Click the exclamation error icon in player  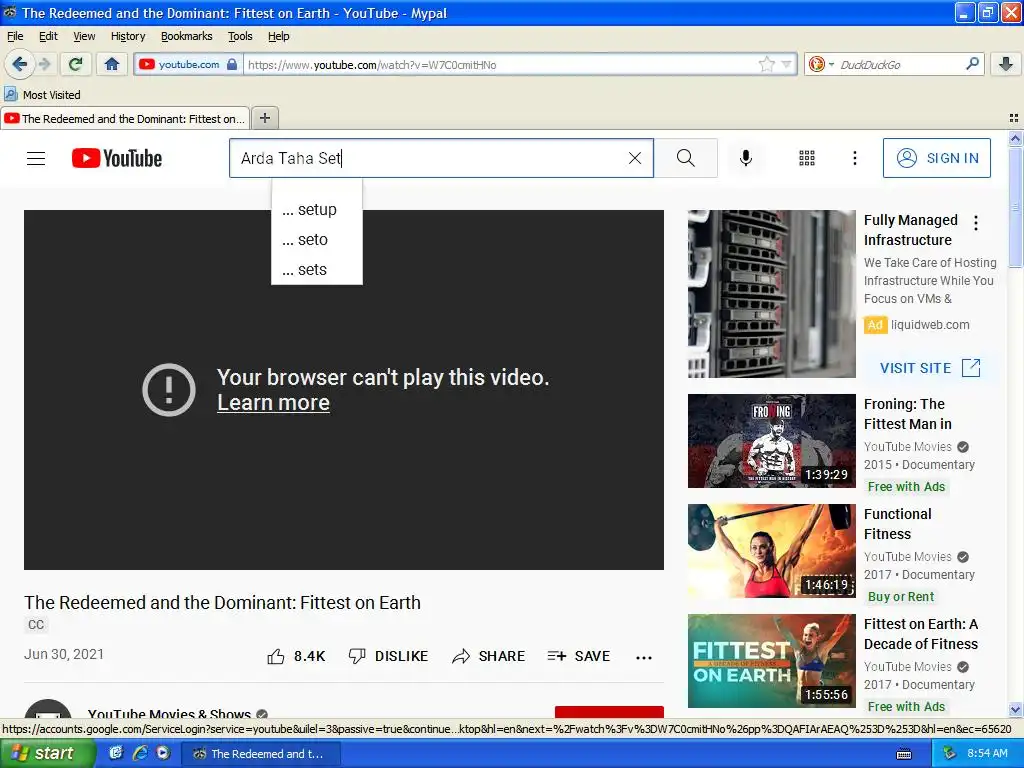pyautogui.click(x=168, y=390)
